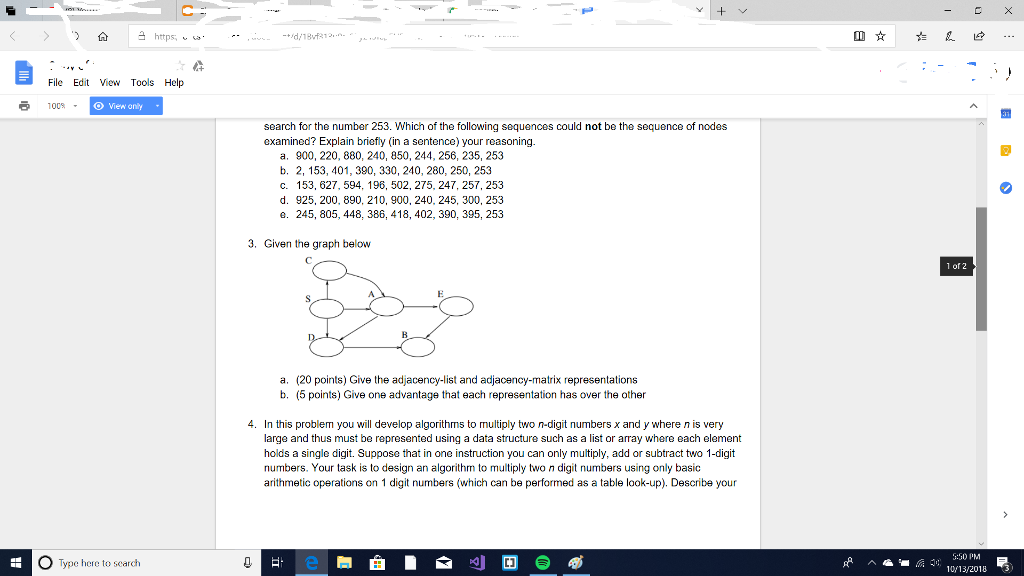1024x576 pixels.
Task: Click the View only button
Action: pos(120,106)
